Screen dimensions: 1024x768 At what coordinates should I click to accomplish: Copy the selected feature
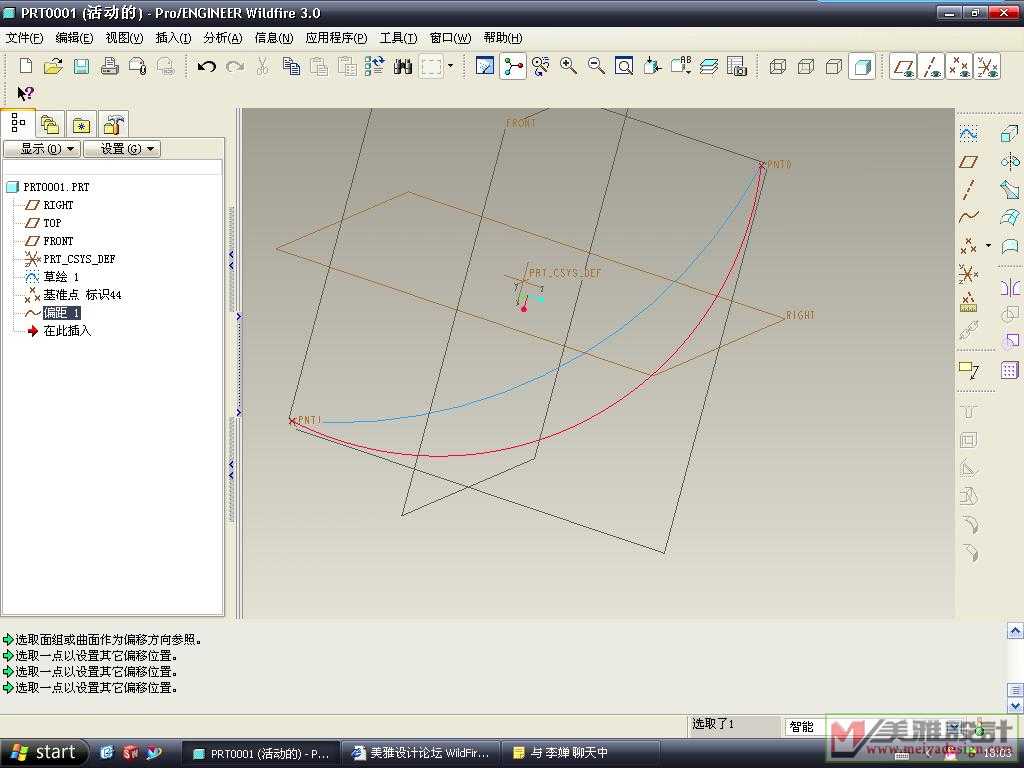(291, 66)
